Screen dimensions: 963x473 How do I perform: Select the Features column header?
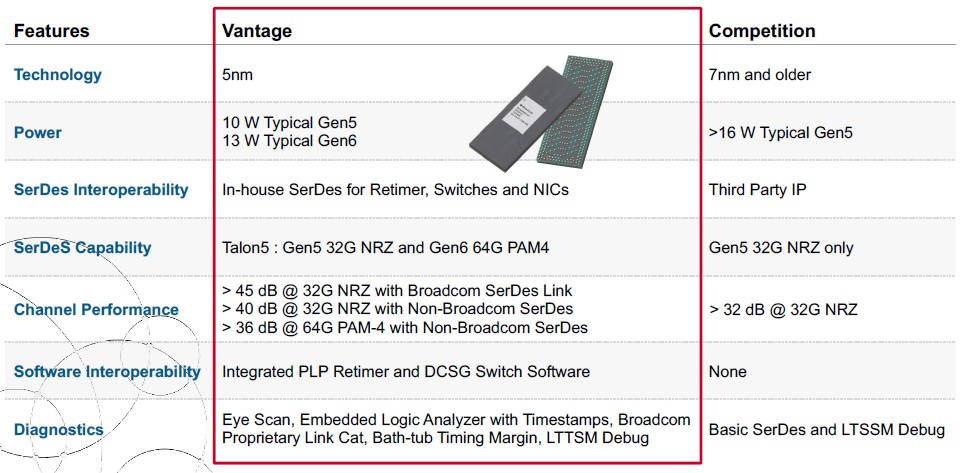coord(52,31)
